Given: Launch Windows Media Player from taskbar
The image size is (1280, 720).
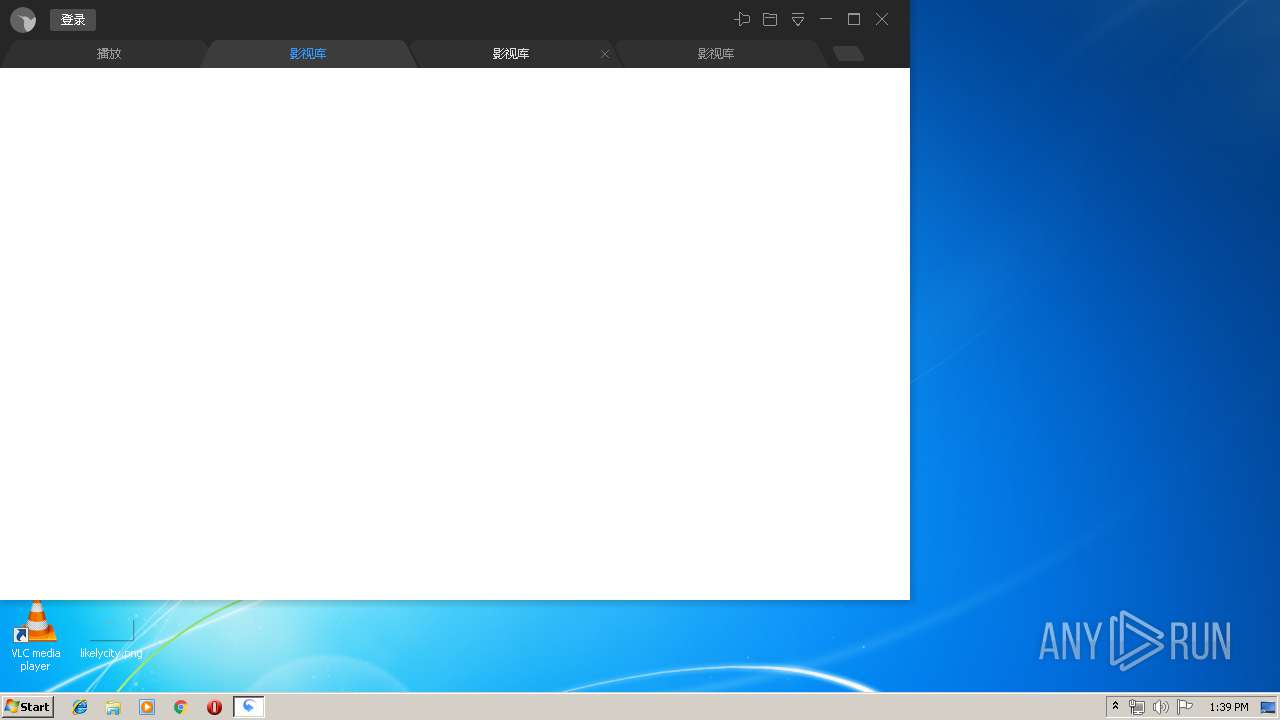Looking at the screenshot, I should [147, 707].
